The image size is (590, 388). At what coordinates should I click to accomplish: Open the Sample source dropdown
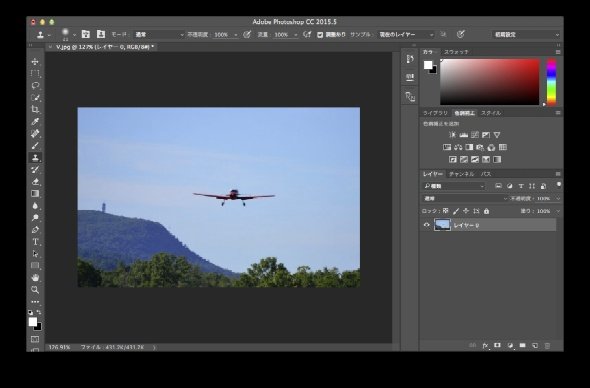tap(406, 35)
